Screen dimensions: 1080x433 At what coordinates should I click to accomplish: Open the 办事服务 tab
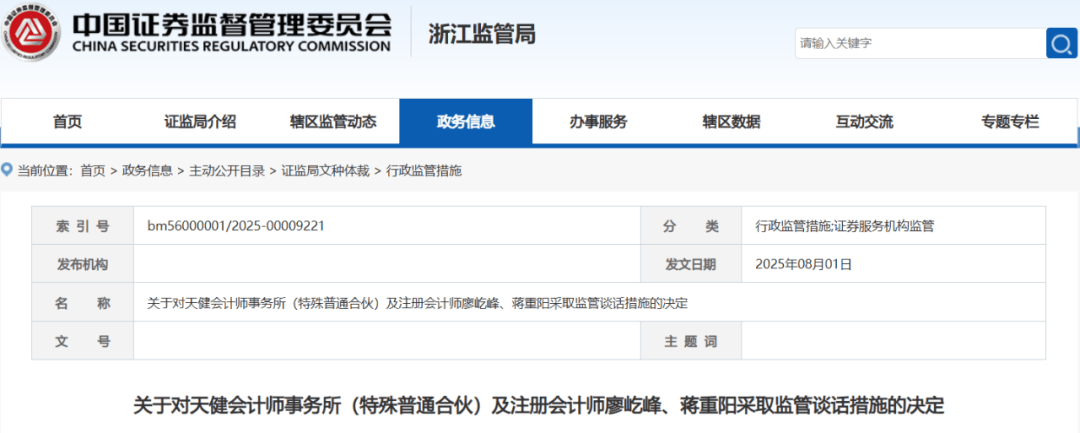tap(599, 122)
